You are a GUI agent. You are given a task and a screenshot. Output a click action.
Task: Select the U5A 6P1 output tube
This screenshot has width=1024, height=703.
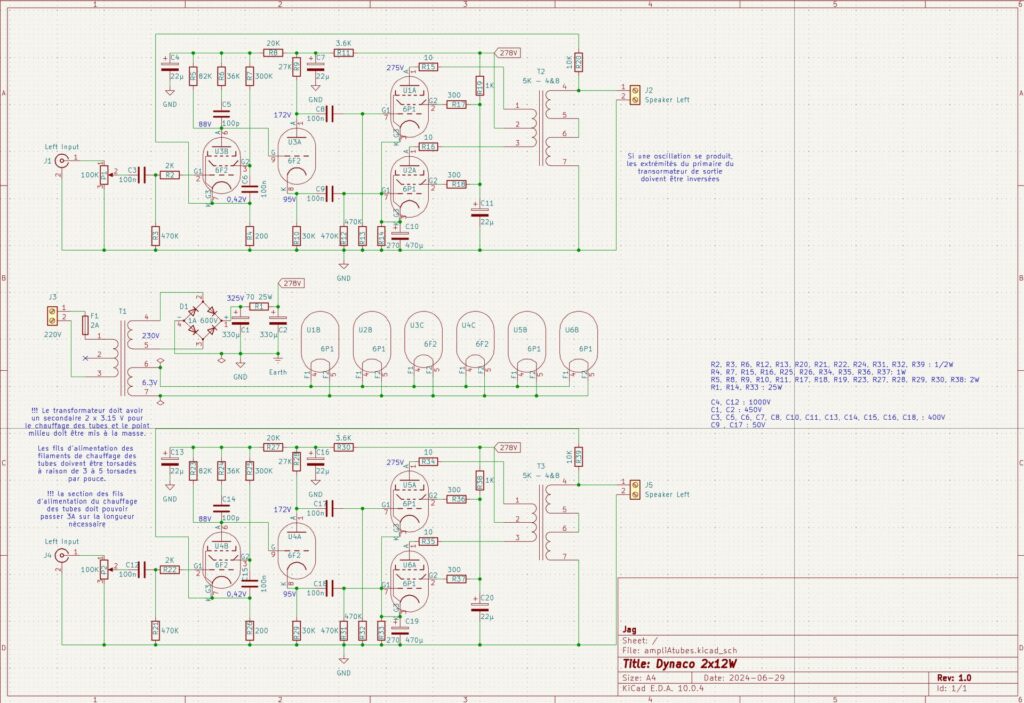point(409,500)
